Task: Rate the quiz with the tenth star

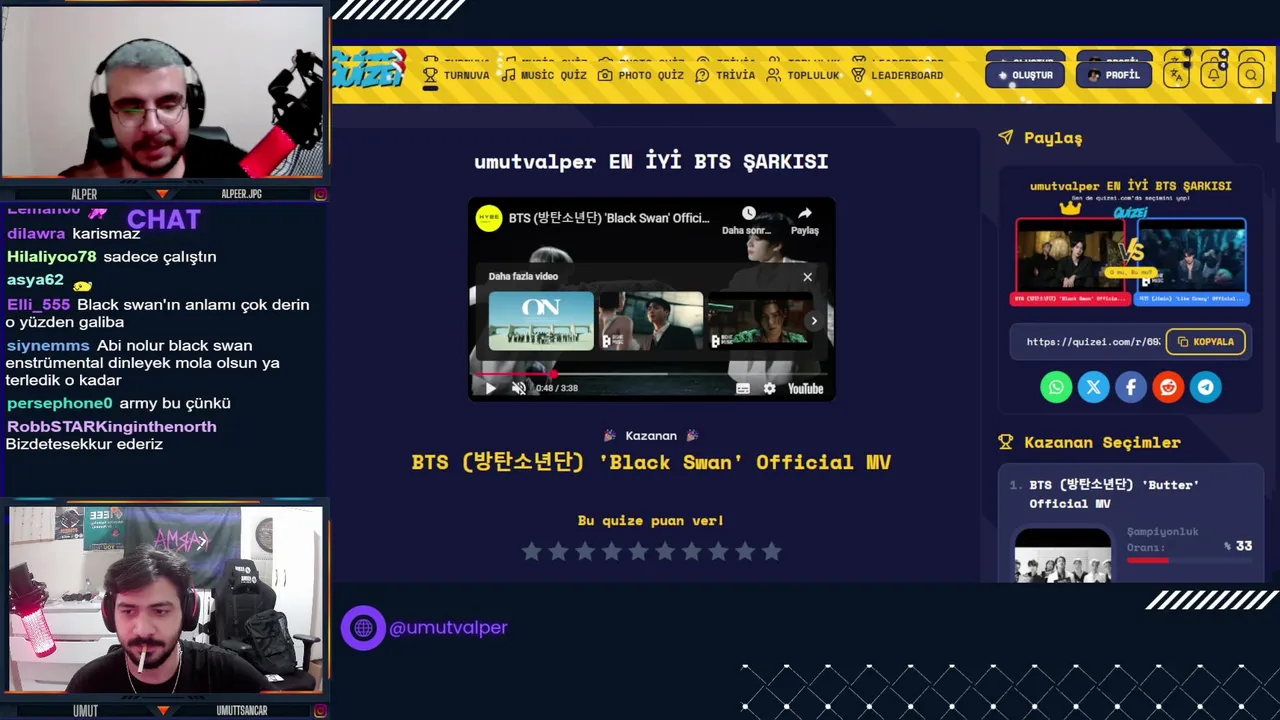Action: pos(772,551)
